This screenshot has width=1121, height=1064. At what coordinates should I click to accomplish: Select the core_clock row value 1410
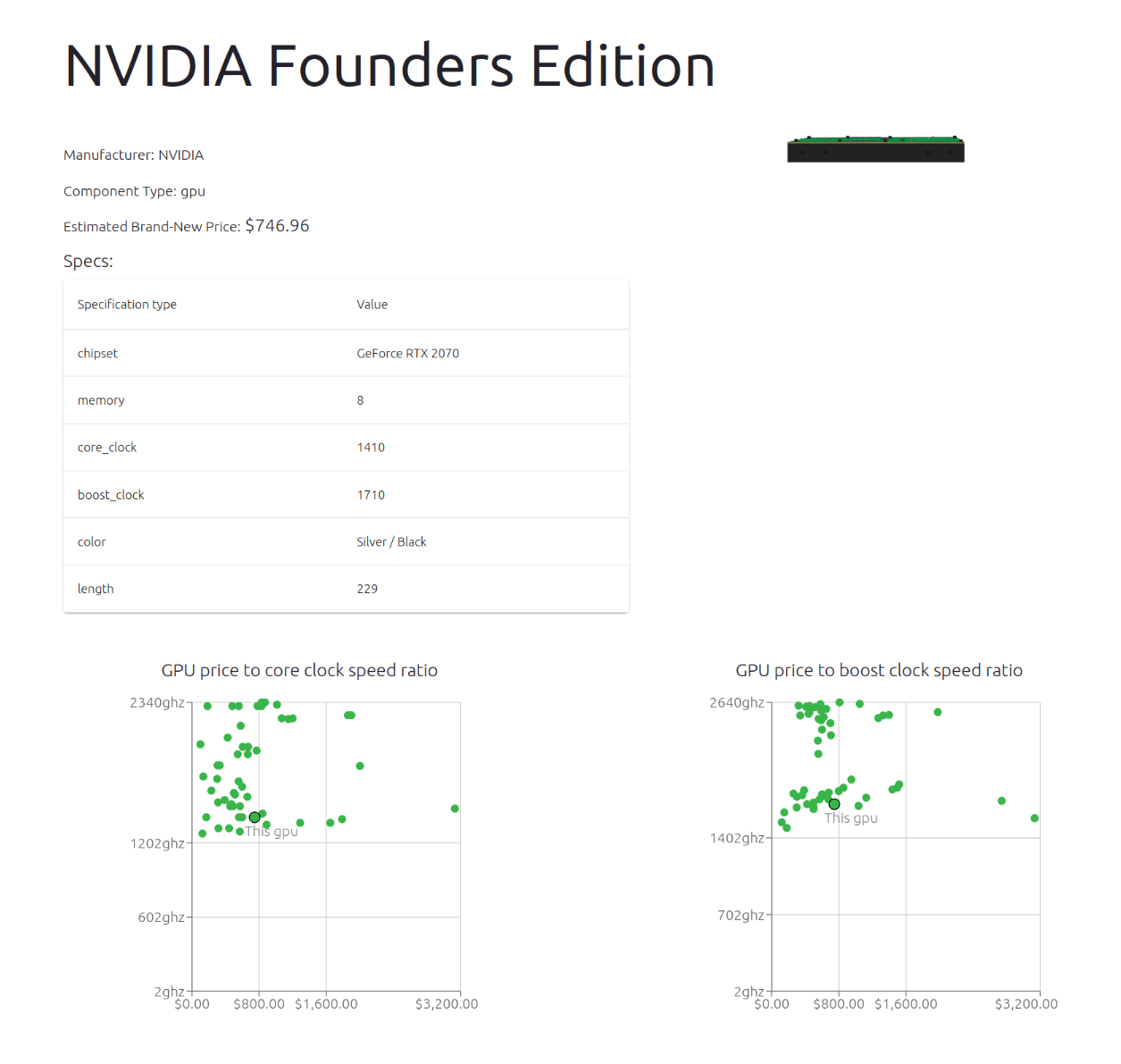(371, 448)
